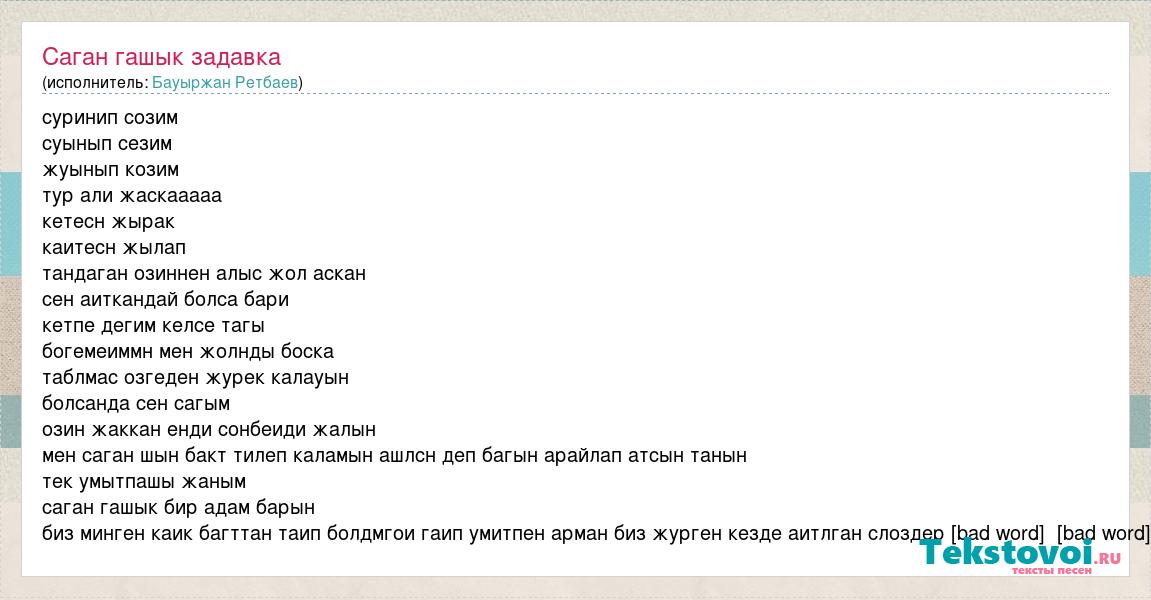Image resolution: width=1151 pixels, height=600 pixels.
Task: Click the lyric line суынып сезим
Action: point(107,144)
